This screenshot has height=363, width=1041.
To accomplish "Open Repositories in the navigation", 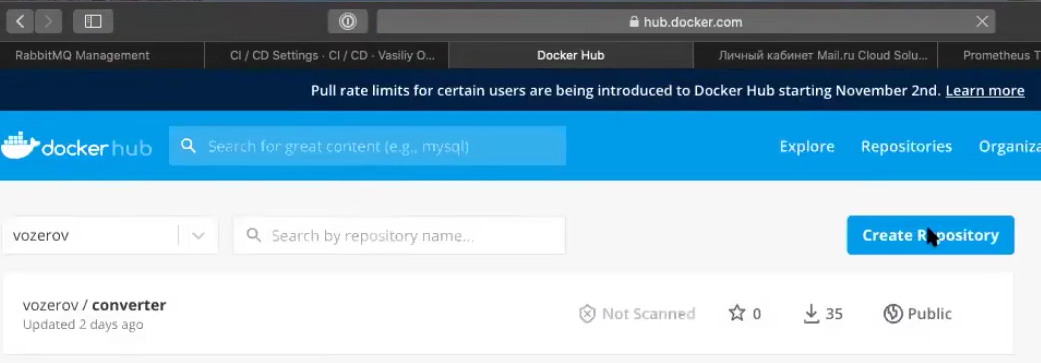I will (906, 146).
